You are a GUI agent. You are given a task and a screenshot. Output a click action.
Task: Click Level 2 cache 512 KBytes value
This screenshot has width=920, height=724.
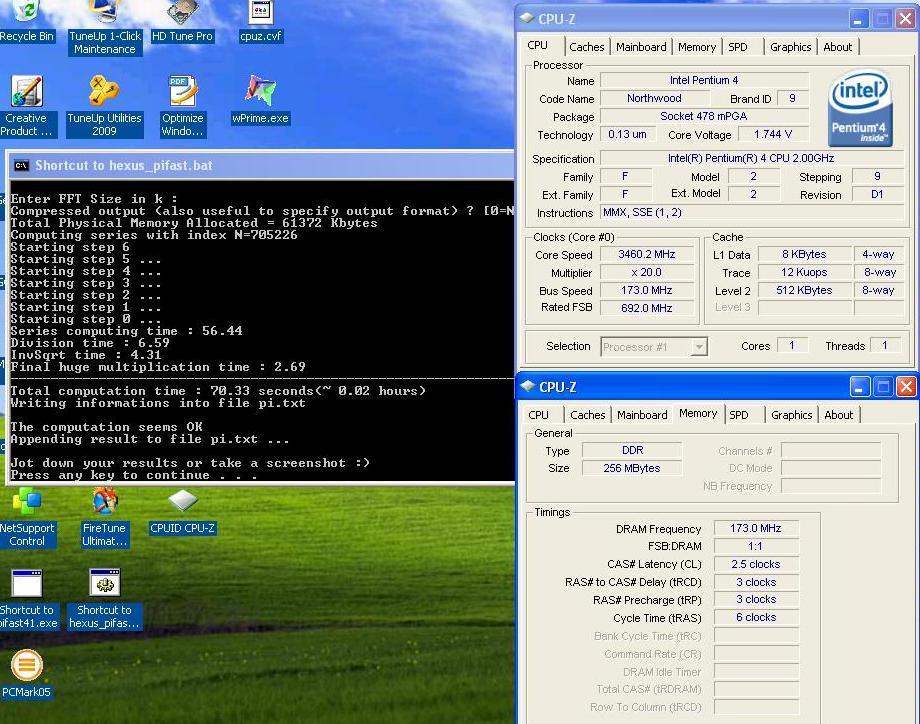tap(804, 290)
